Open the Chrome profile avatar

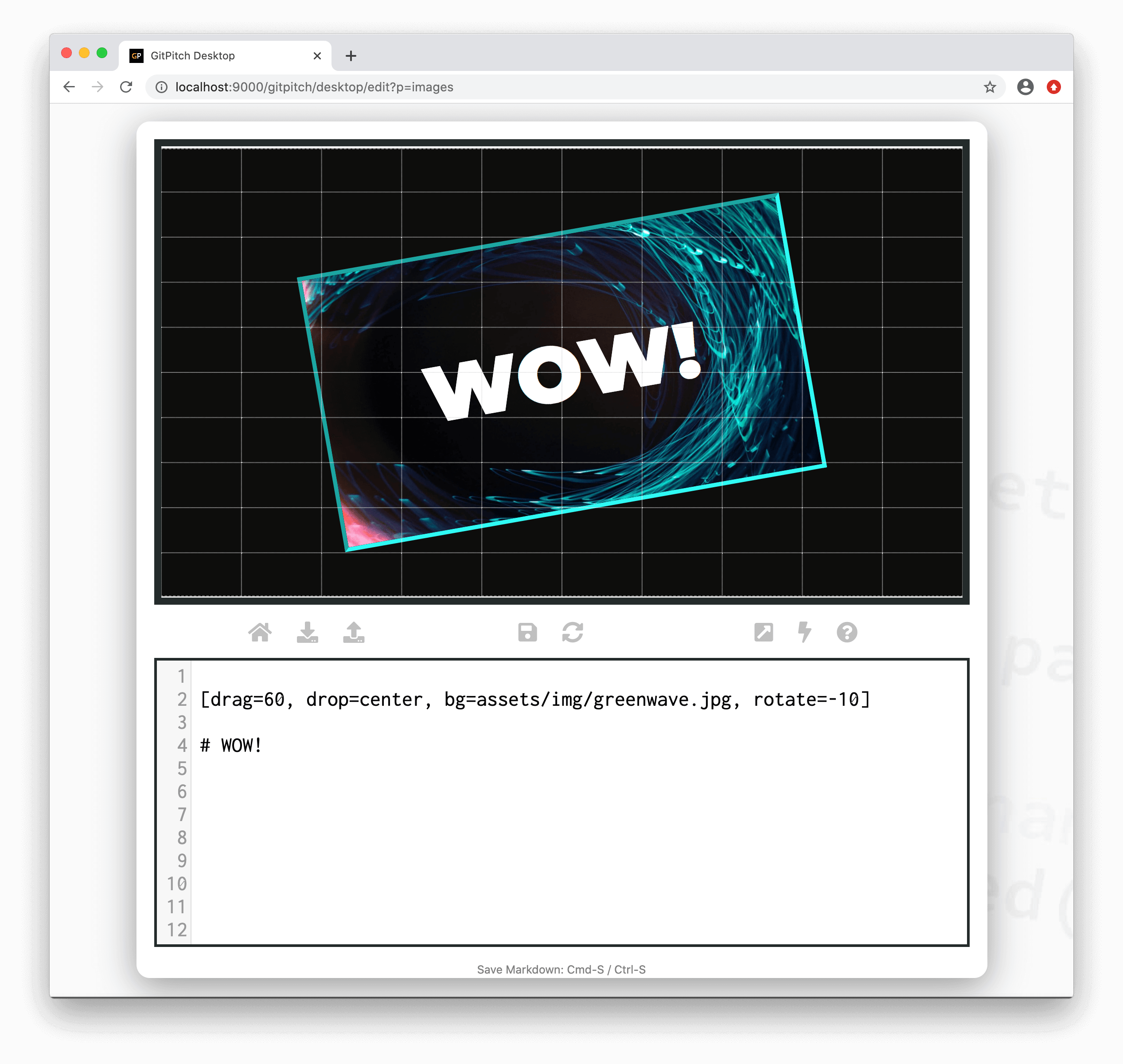tap(1026, 87)
